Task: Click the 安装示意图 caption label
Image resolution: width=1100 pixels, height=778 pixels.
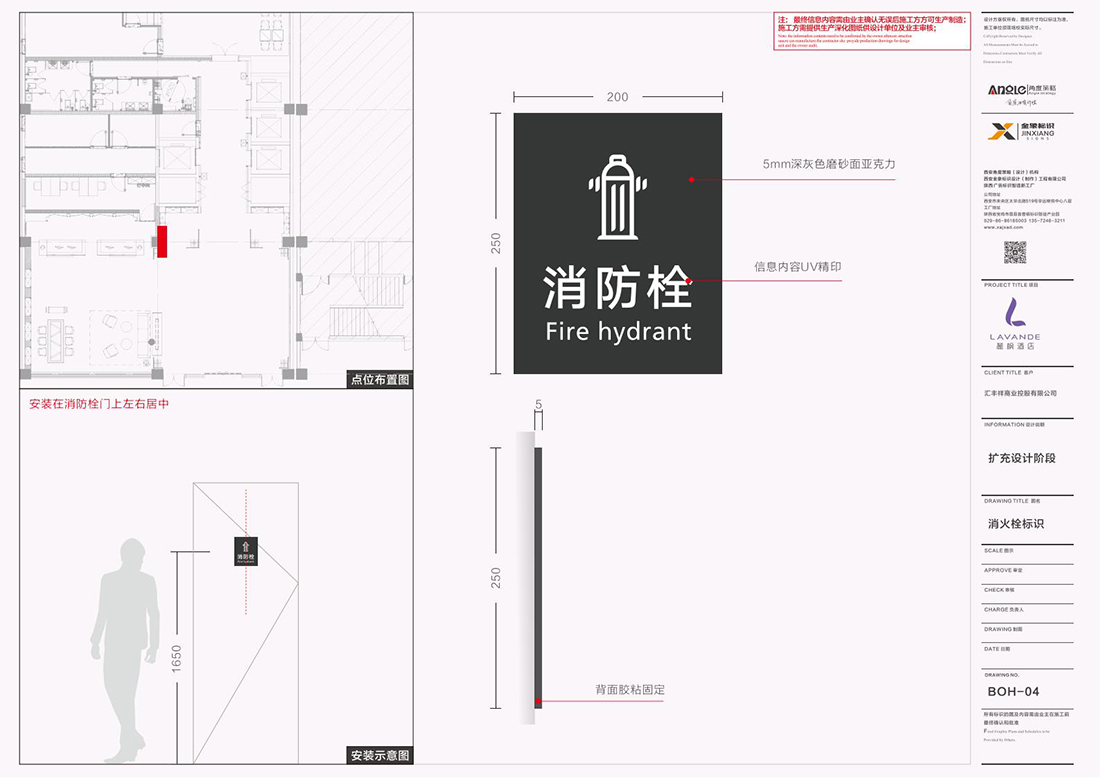Action: [x=380, y=755]
